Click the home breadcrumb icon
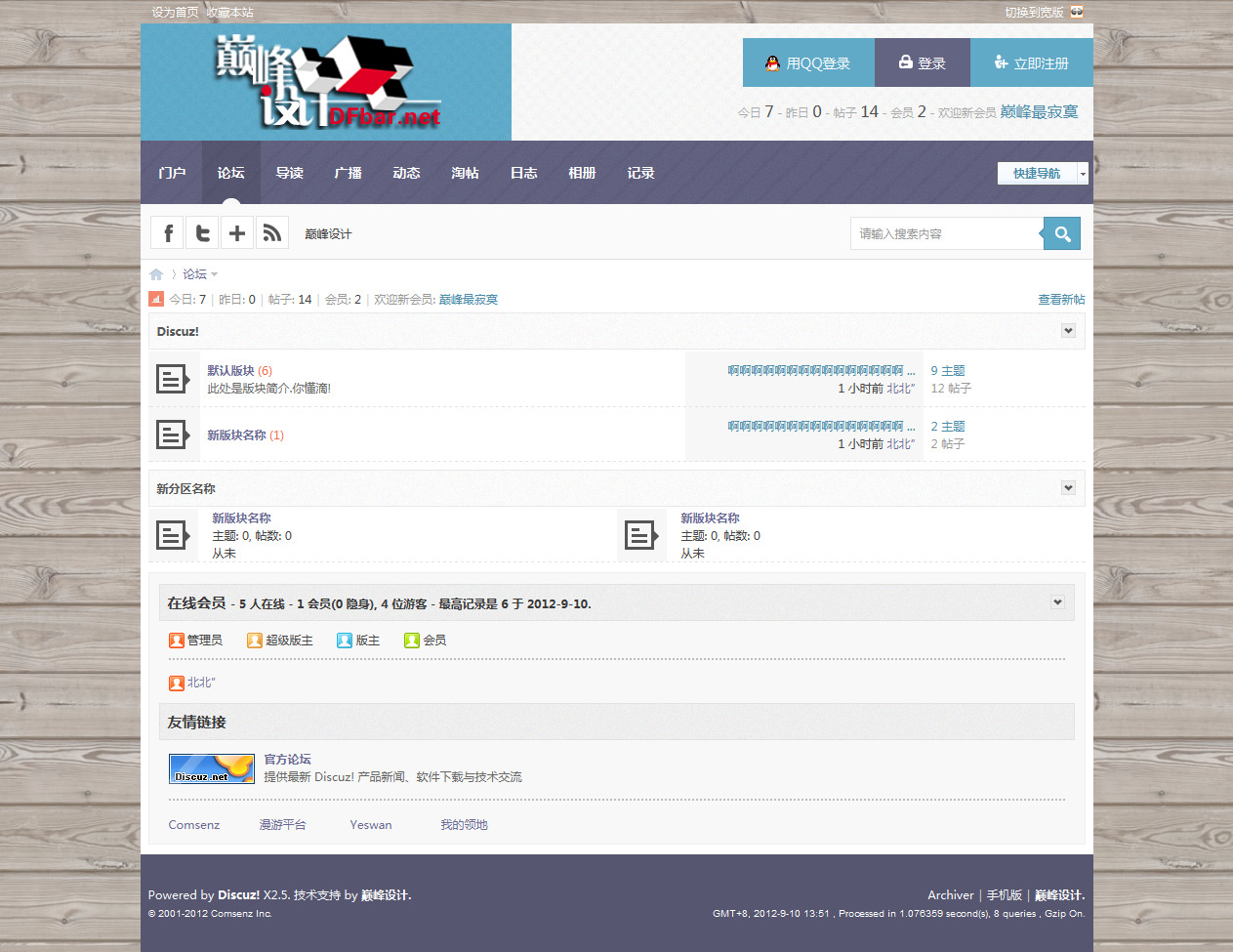Screen dimensions: 1233x952 tap(156, 274)
